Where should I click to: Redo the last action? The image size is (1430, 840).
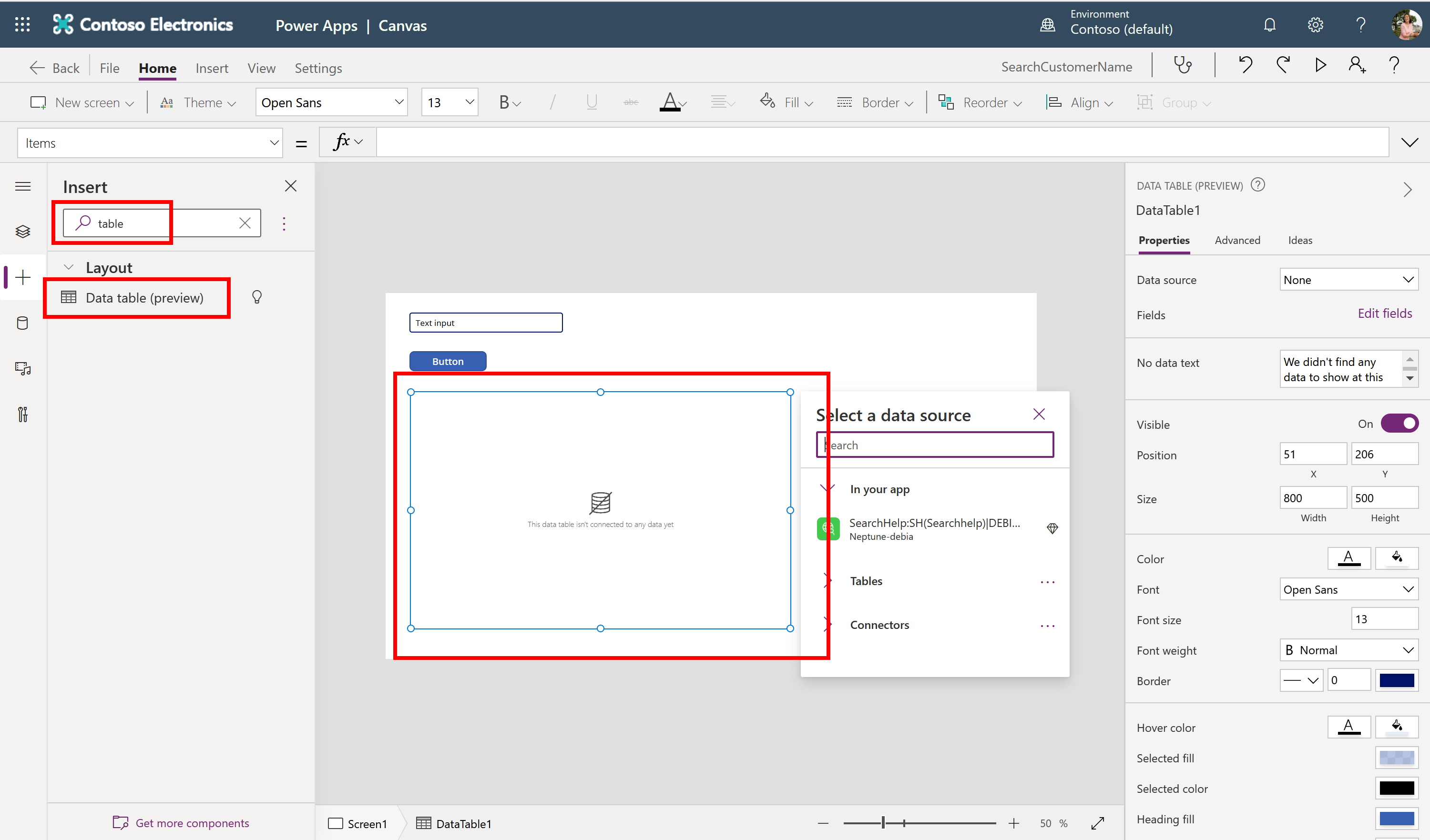point(1282,66)
